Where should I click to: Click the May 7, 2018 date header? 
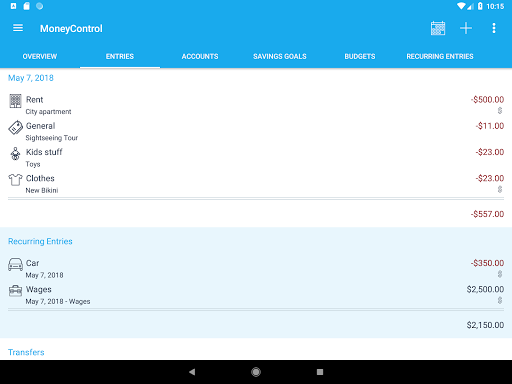31,78
